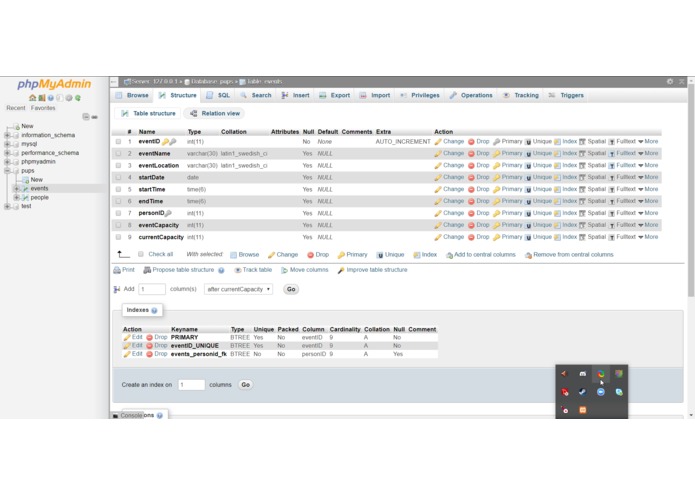Tick the checkbox for startTime column
Image resolution: width=695 pixels, height=494 pixels.
(x=118, y=190)
